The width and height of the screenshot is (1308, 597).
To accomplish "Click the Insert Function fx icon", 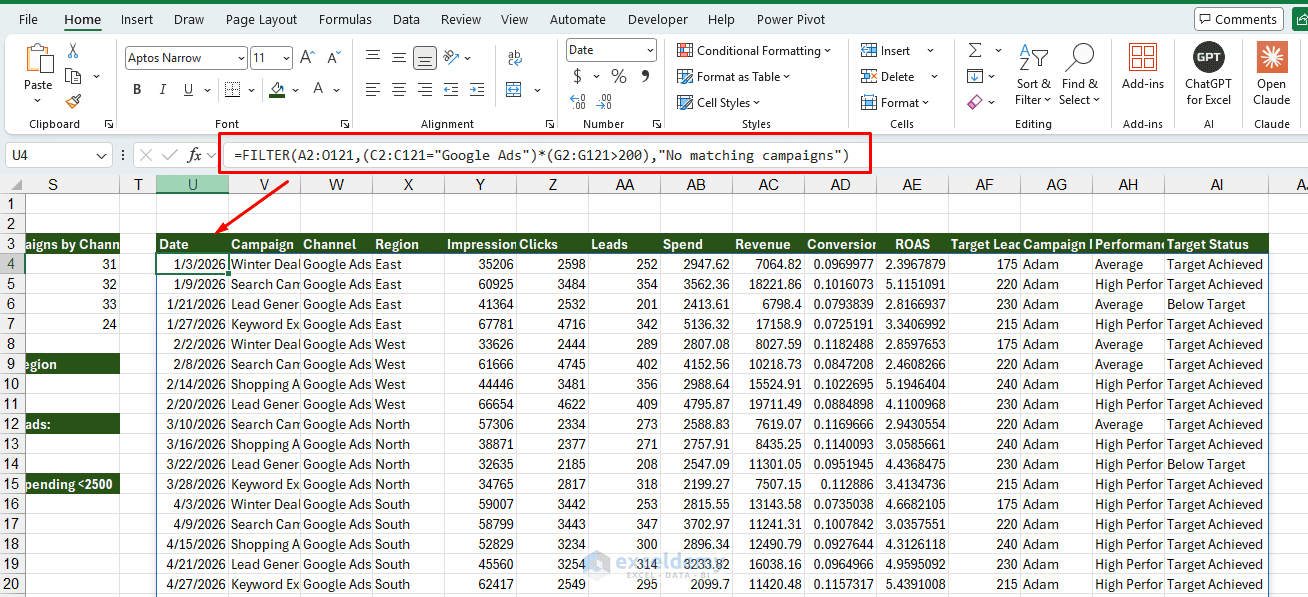I will click(x=195, y=155).
